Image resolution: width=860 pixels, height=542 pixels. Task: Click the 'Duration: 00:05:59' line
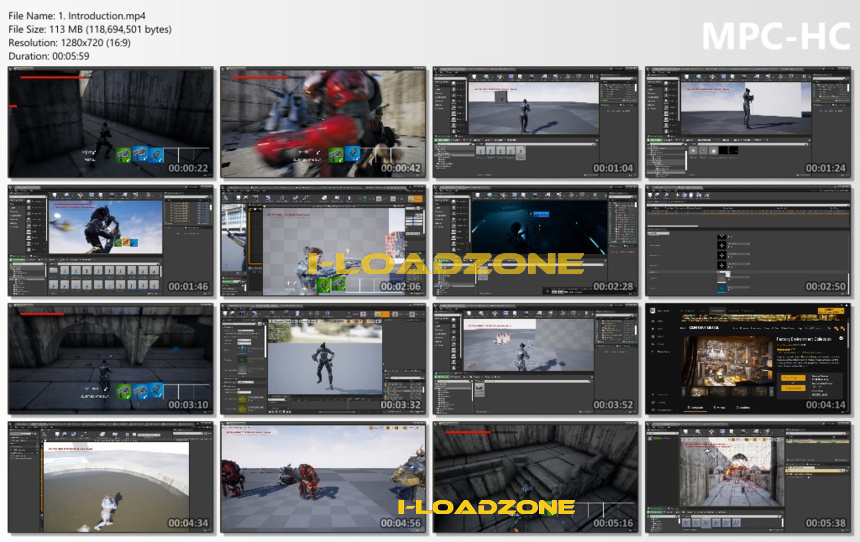pos(49,56)
